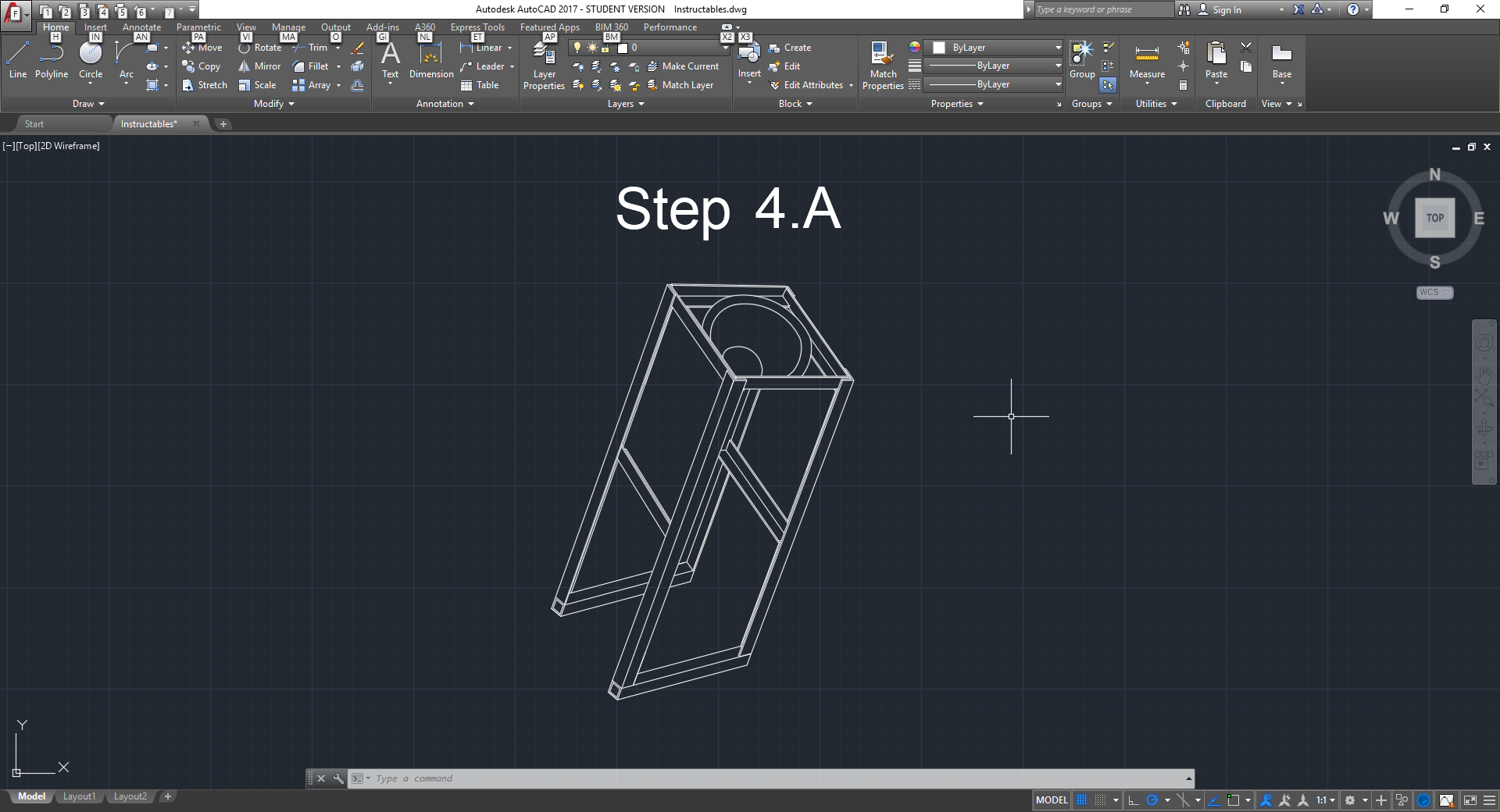
Task: Toggle group selection on/off
Action: [x=1108, y=85]
